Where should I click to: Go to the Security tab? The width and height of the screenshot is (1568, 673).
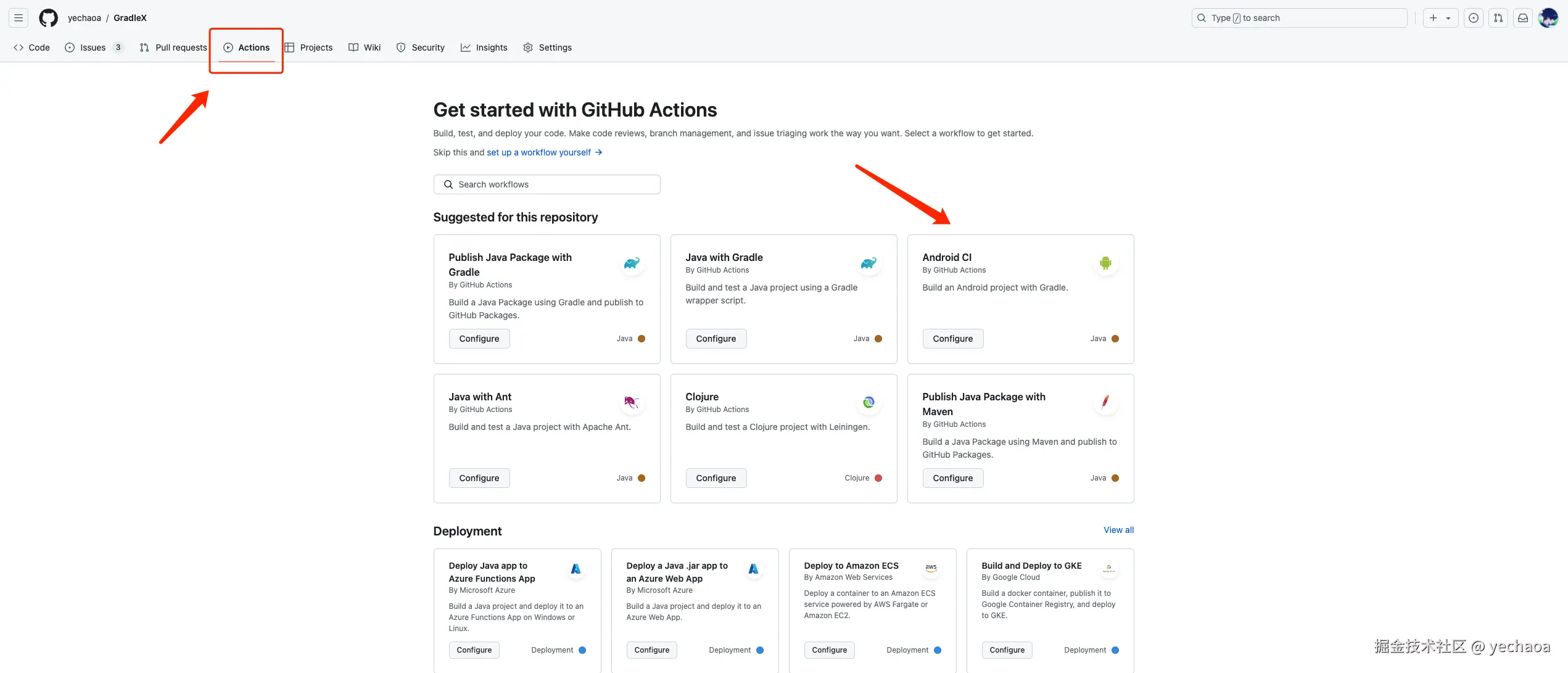click(420, 47)
